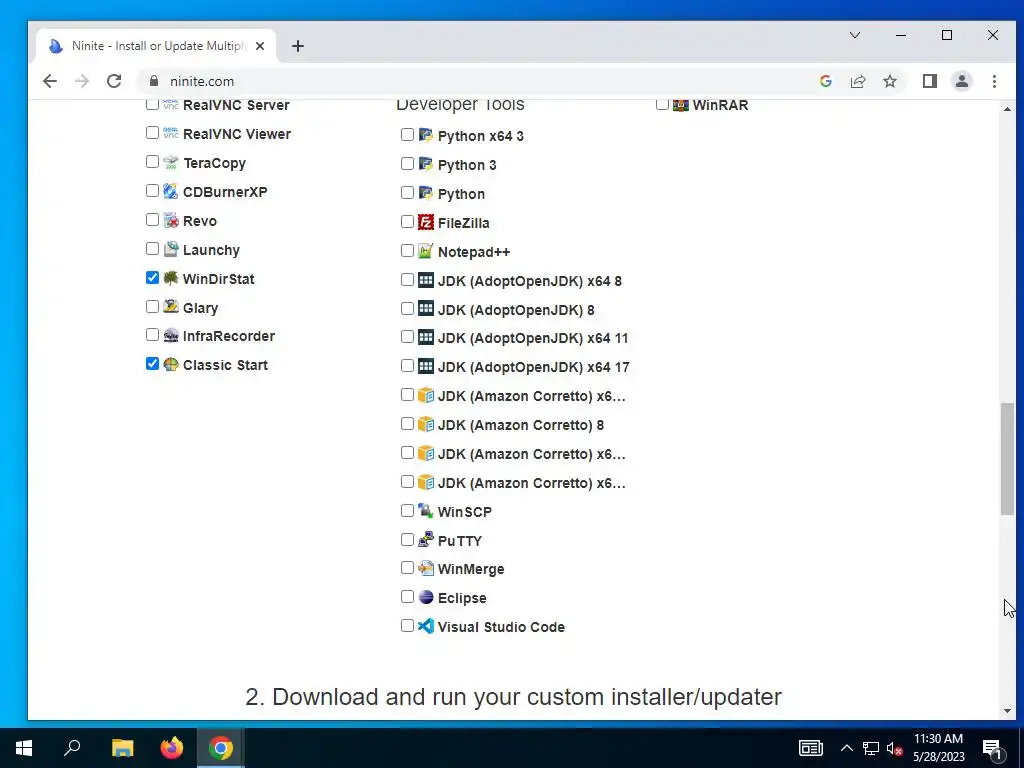This screenshot has width=1024, height=768.
Task: Bookmark this page with the star icon
Action: tap(890, 81)
